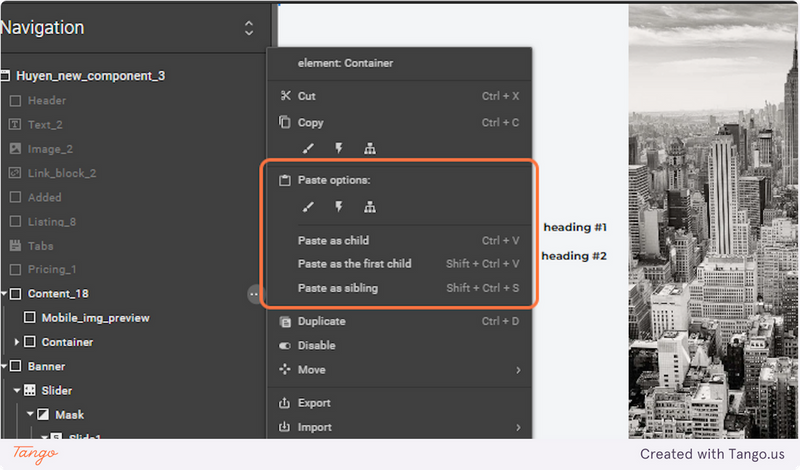The width and height of the screenshot is (800, 470).
Task: Click the Mask element icon
Action: click(43, 414)
